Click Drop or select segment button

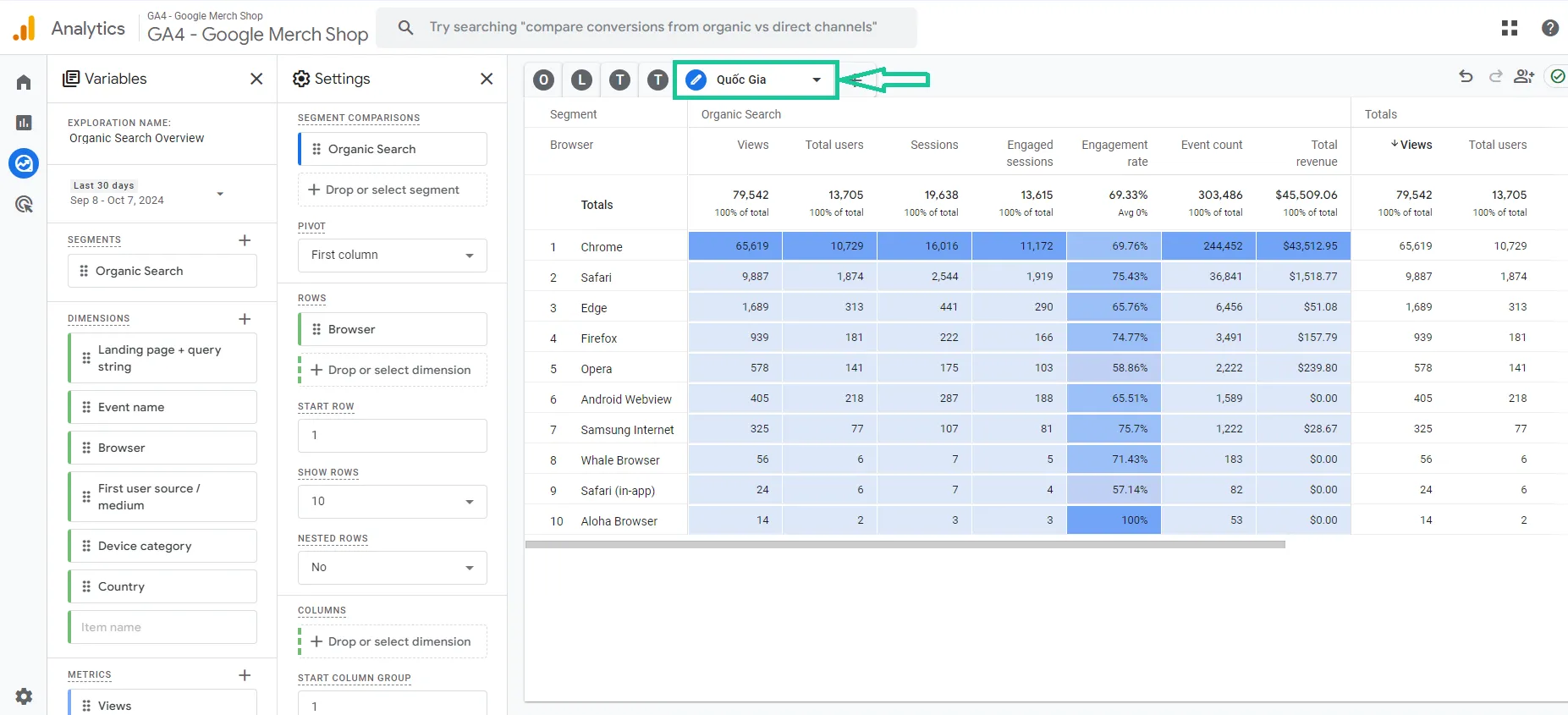coord(393,190)
